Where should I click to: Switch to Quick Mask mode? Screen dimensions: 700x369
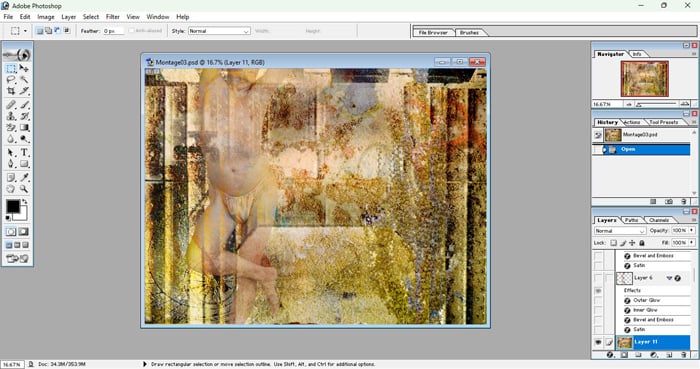[x=24, y=232]
